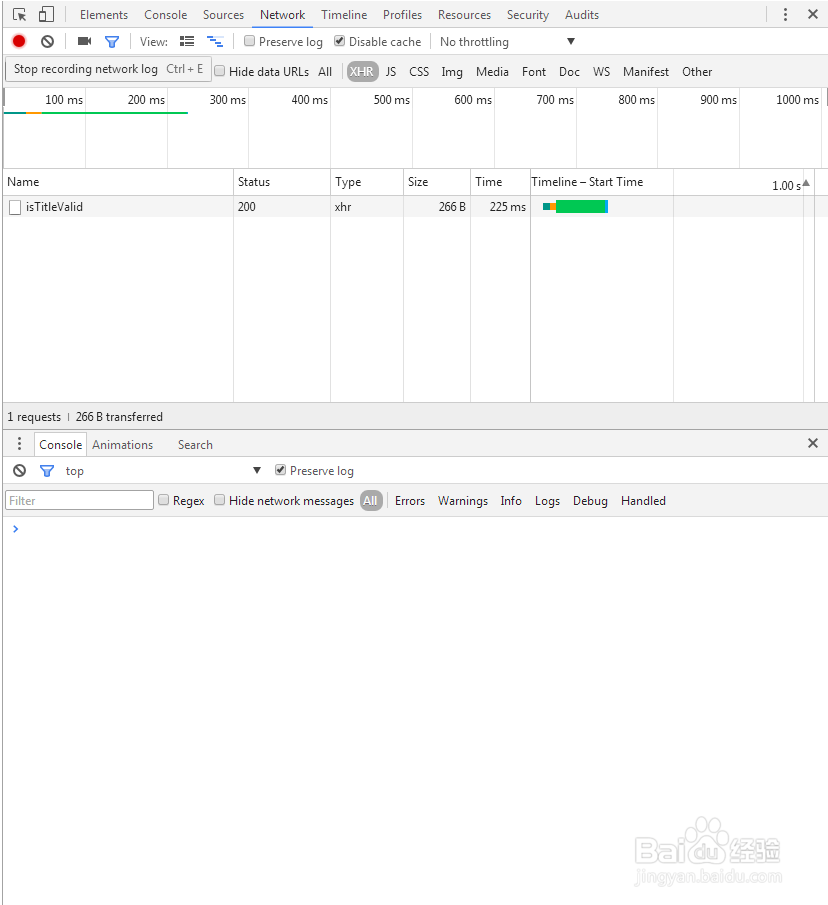This screenshot has width=828, height=905.
Task: Stop recording with red record button
Action: 19,42
